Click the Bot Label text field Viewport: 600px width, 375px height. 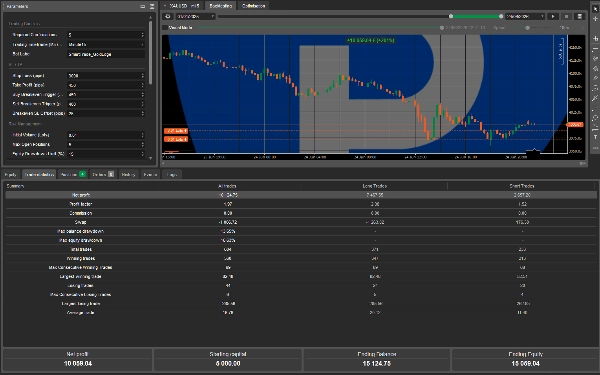pyautogui.click(x=106, y=54)
